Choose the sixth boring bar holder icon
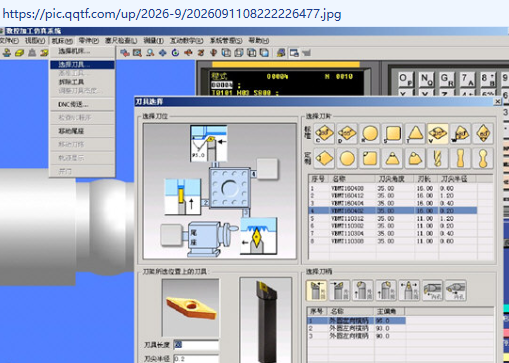This screenshot has height=363, width=509. coord(433,290)
